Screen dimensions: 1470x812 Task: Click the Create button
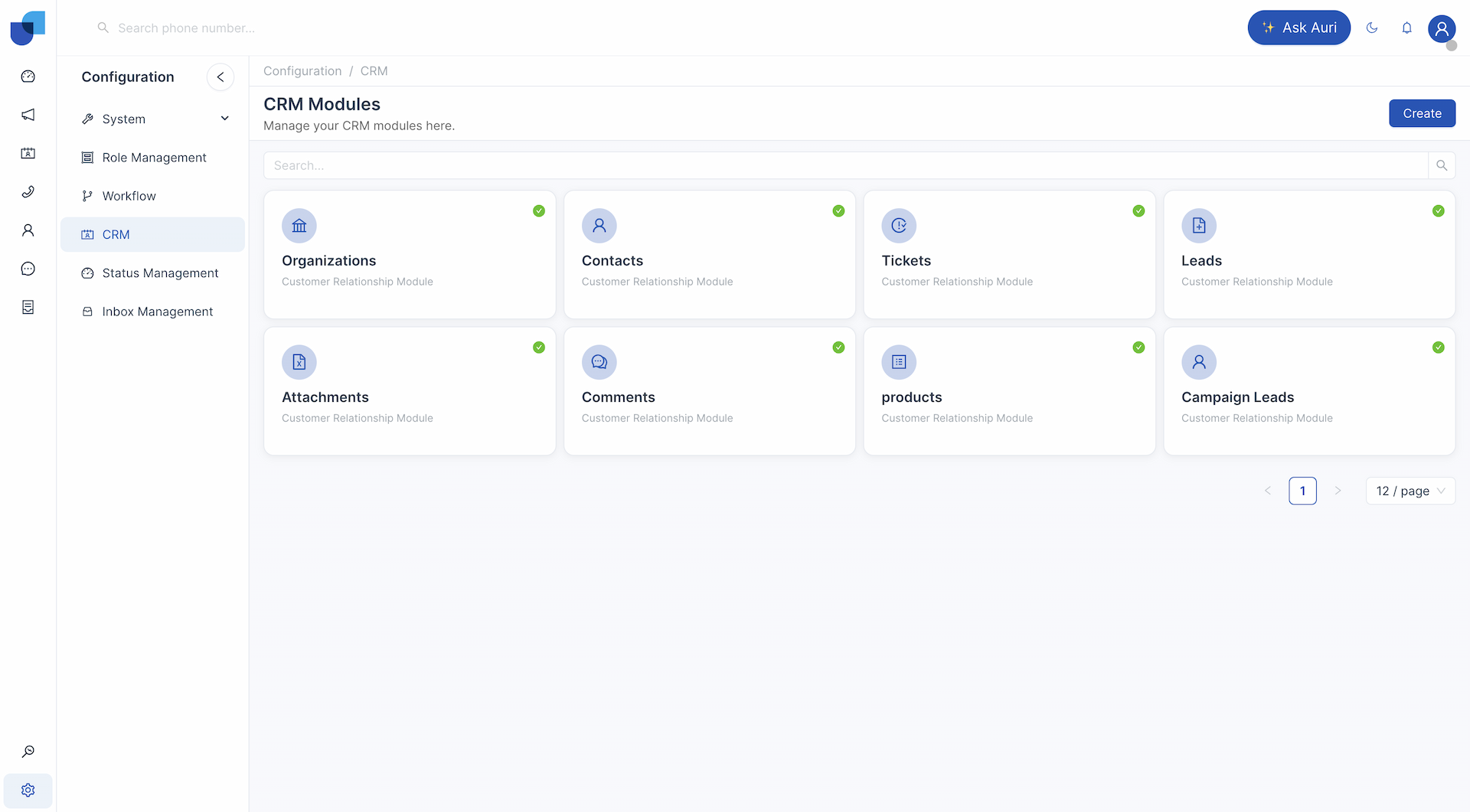point(1422,113)
